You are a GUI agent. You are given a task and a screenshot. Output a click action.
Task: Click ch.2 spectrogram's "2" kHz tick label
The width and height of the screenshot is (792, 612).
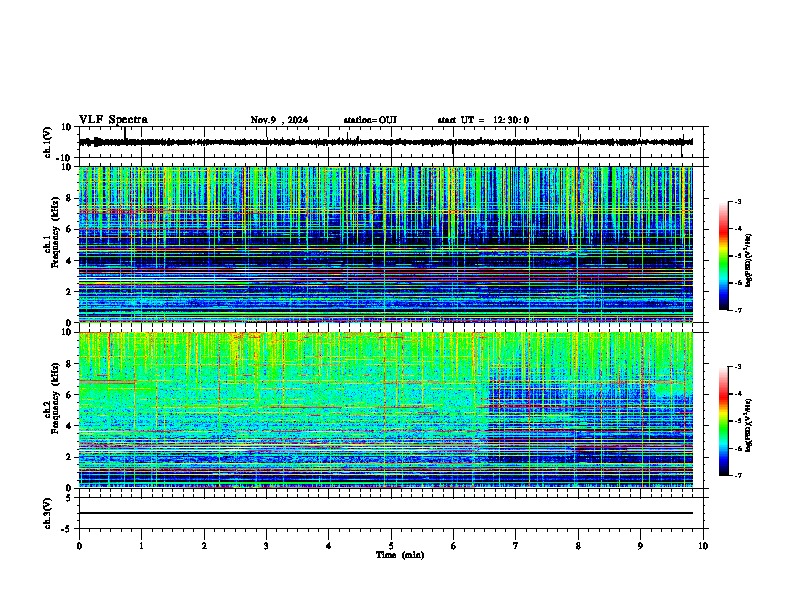pos(70,457)
